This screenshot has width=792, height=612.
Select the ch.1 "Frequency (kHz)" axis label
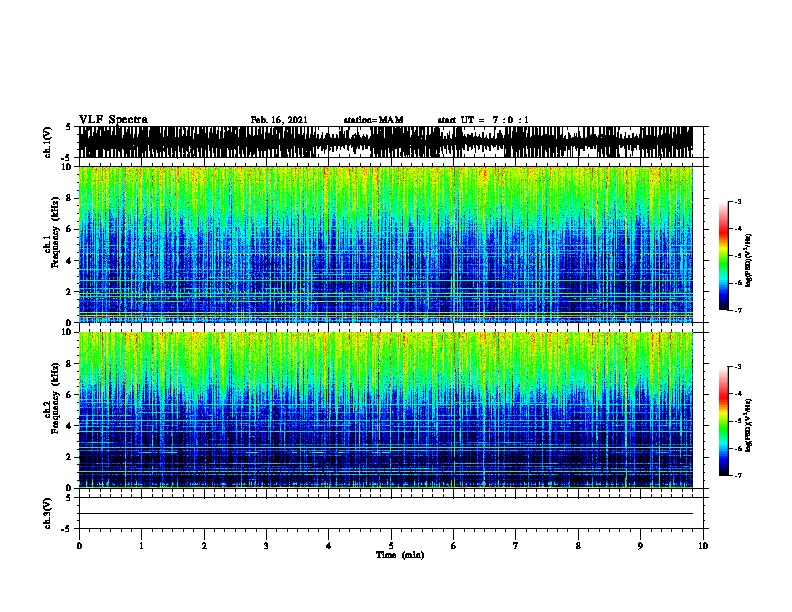tap(55, 233)
